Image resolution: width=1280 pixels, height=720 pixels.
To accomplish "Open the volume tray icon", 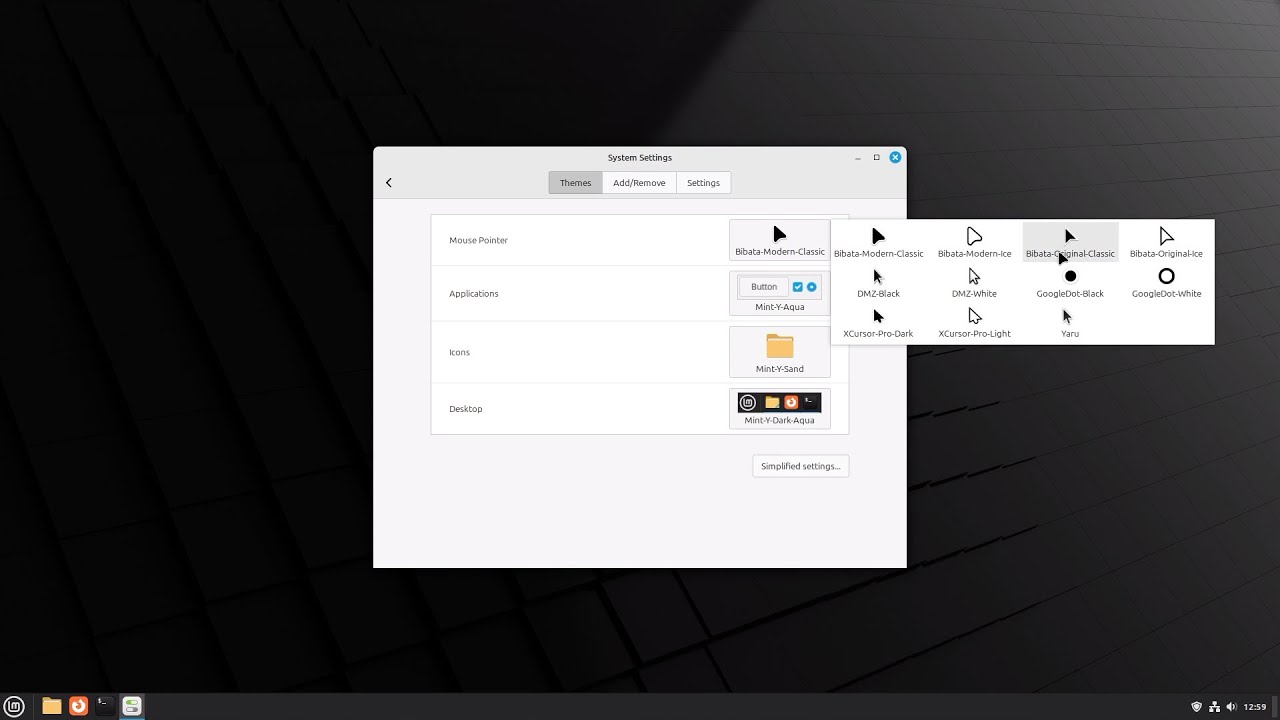I will coord(1231,707).
